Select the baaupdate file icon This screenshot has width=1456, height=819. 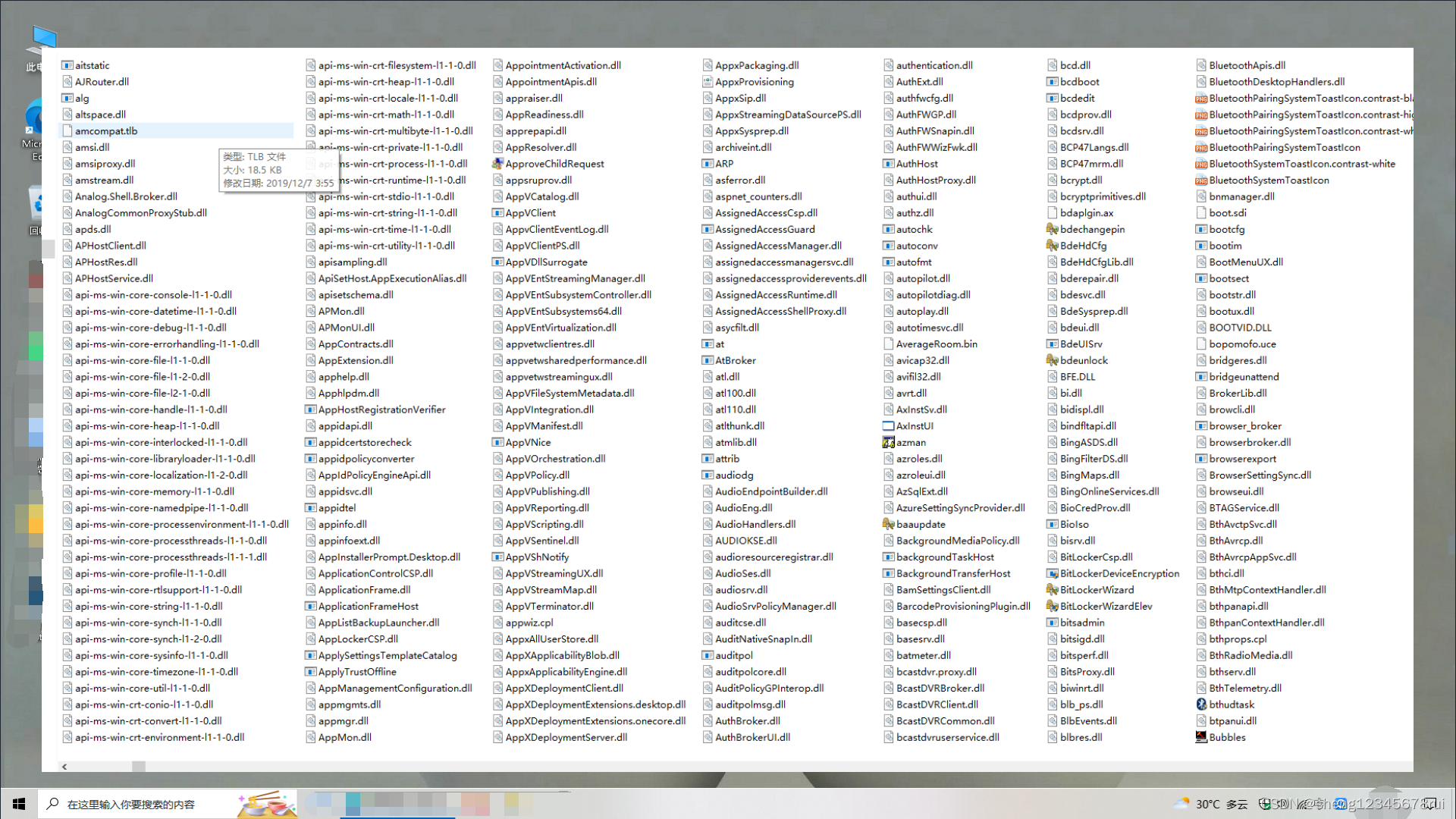[889, 524]
